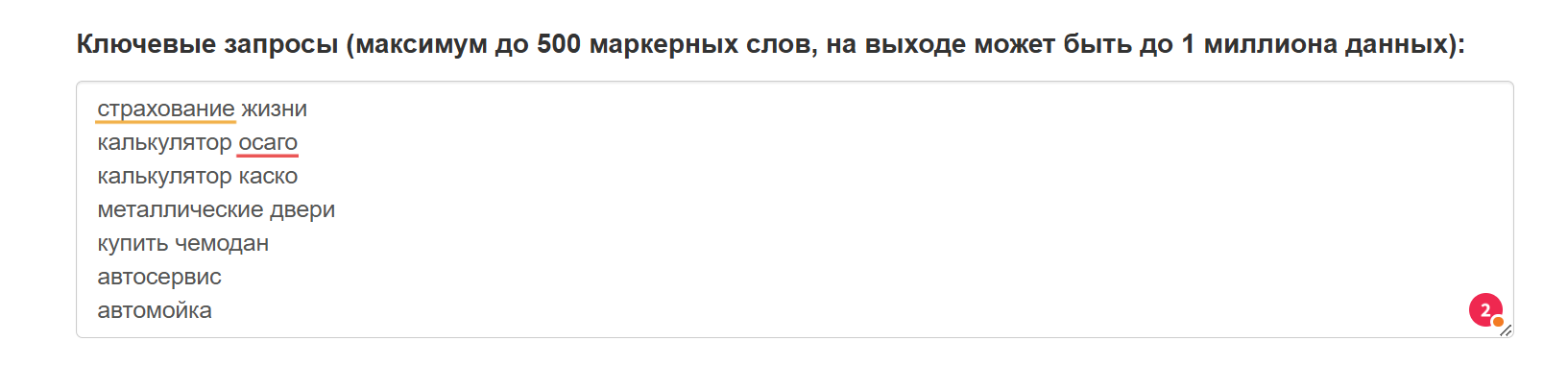
Task: Select the "автосервис" keyword line
Action: (x=159, y=278)
